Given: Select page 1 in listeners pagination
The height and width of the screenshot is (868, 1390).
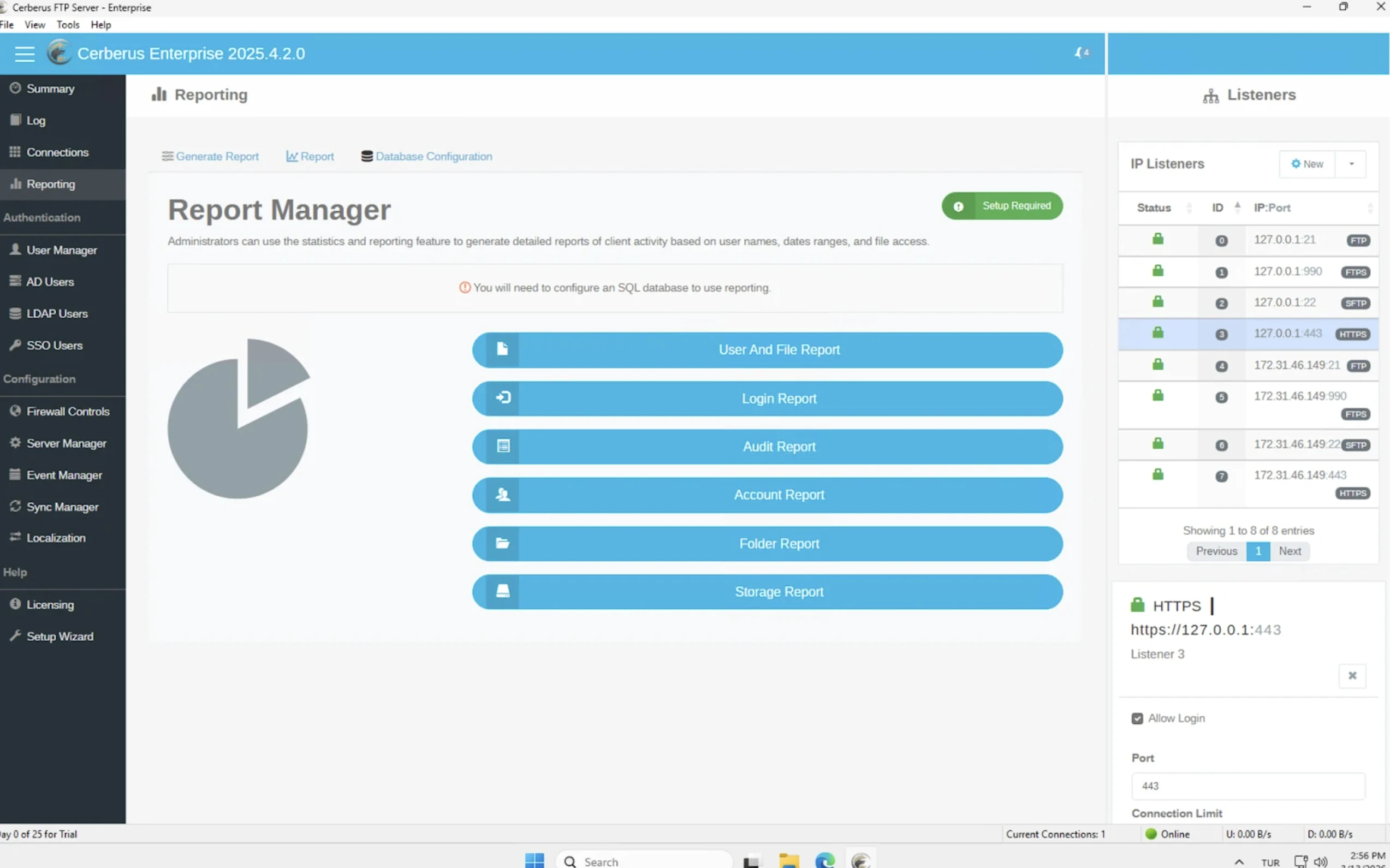Looking at the screenshot, I should (1258, 551).
